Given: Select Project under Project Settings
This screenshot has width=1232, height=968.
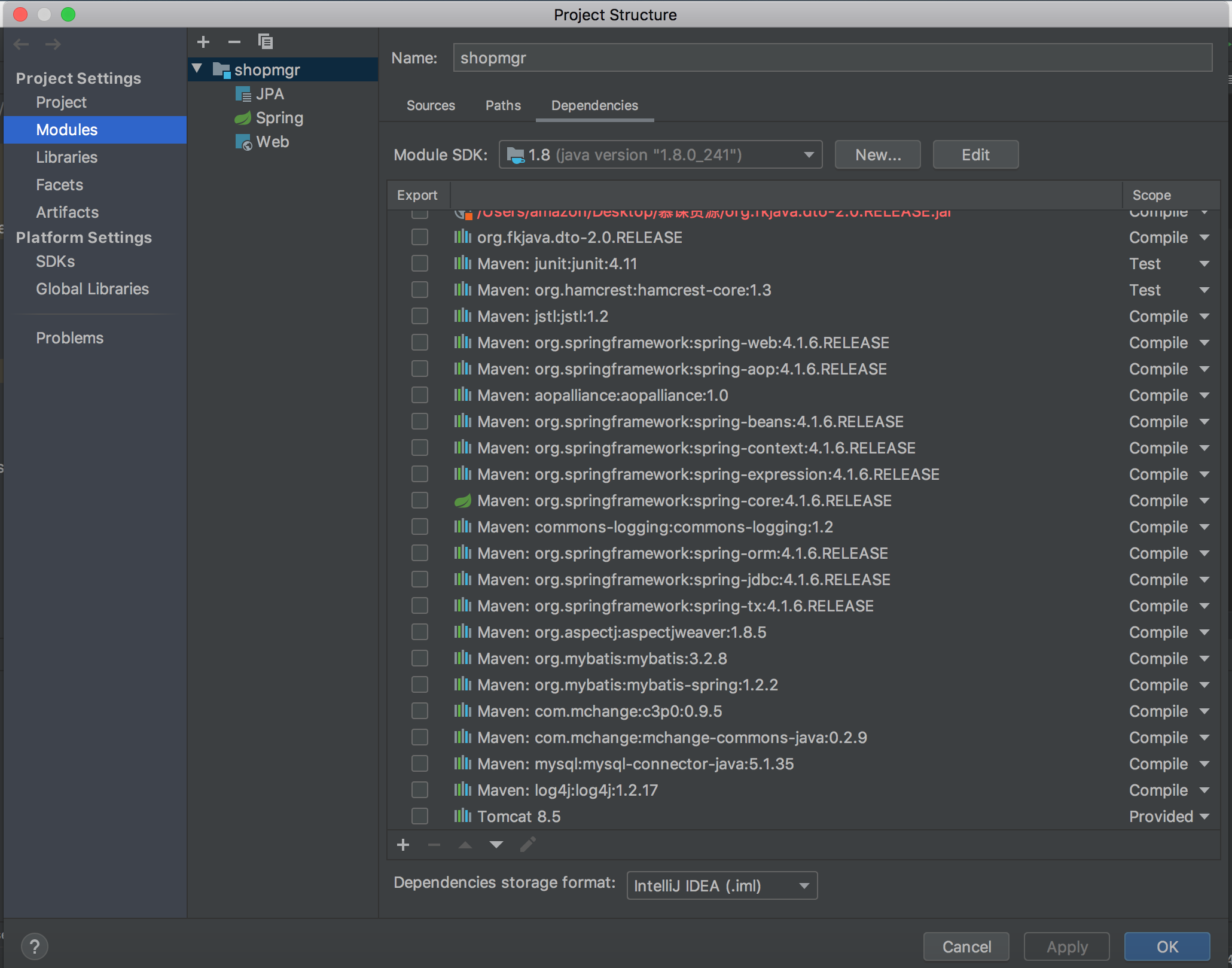Looking at the screenshot, I should (61, 102).
